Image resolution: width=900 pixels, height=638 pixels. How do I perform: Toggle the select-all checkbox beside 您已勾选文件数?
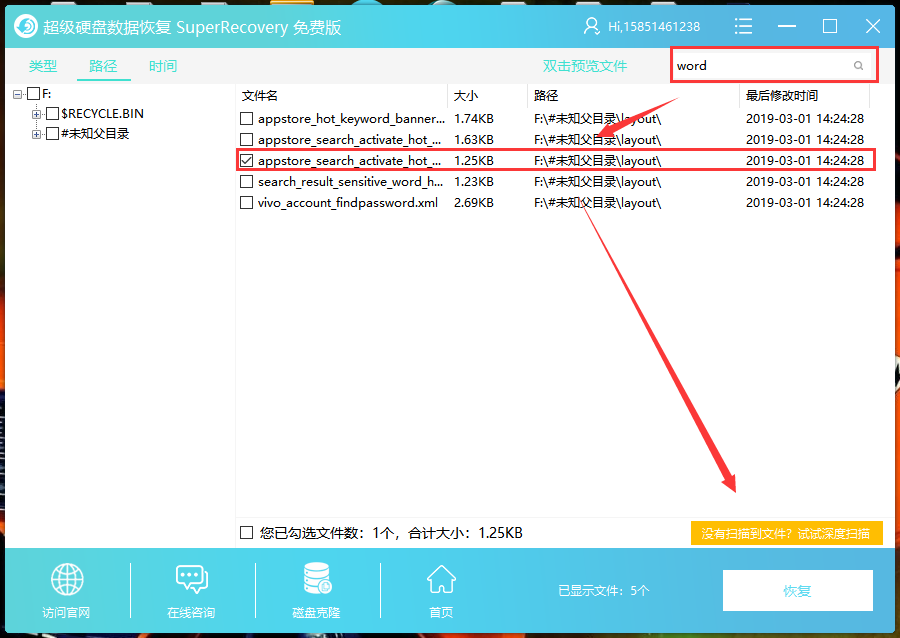coord(246,533)
